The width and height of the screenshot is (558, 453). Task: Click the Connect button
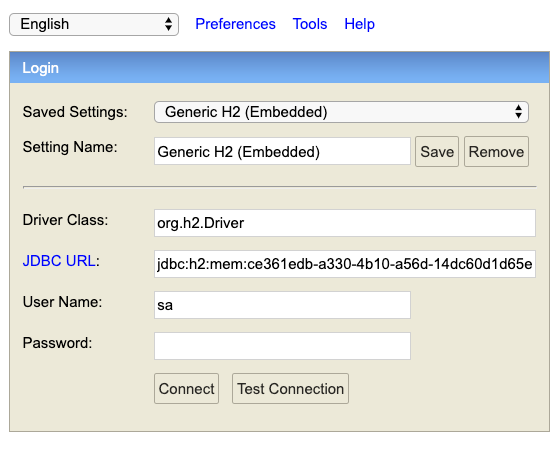(x=186, y=389)
